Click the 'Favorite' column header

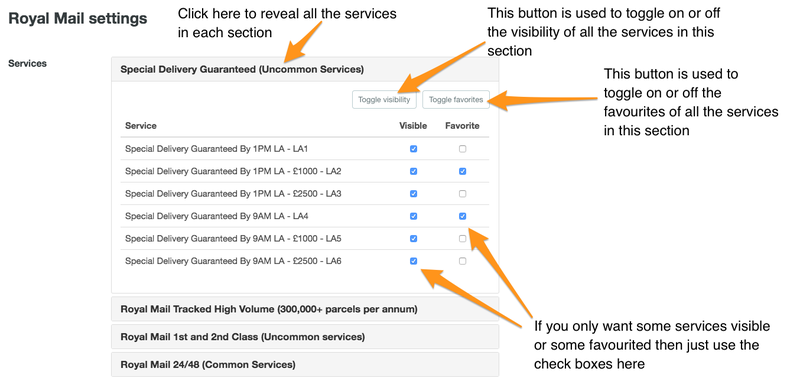pyautogui.click(x=462, y=125)
